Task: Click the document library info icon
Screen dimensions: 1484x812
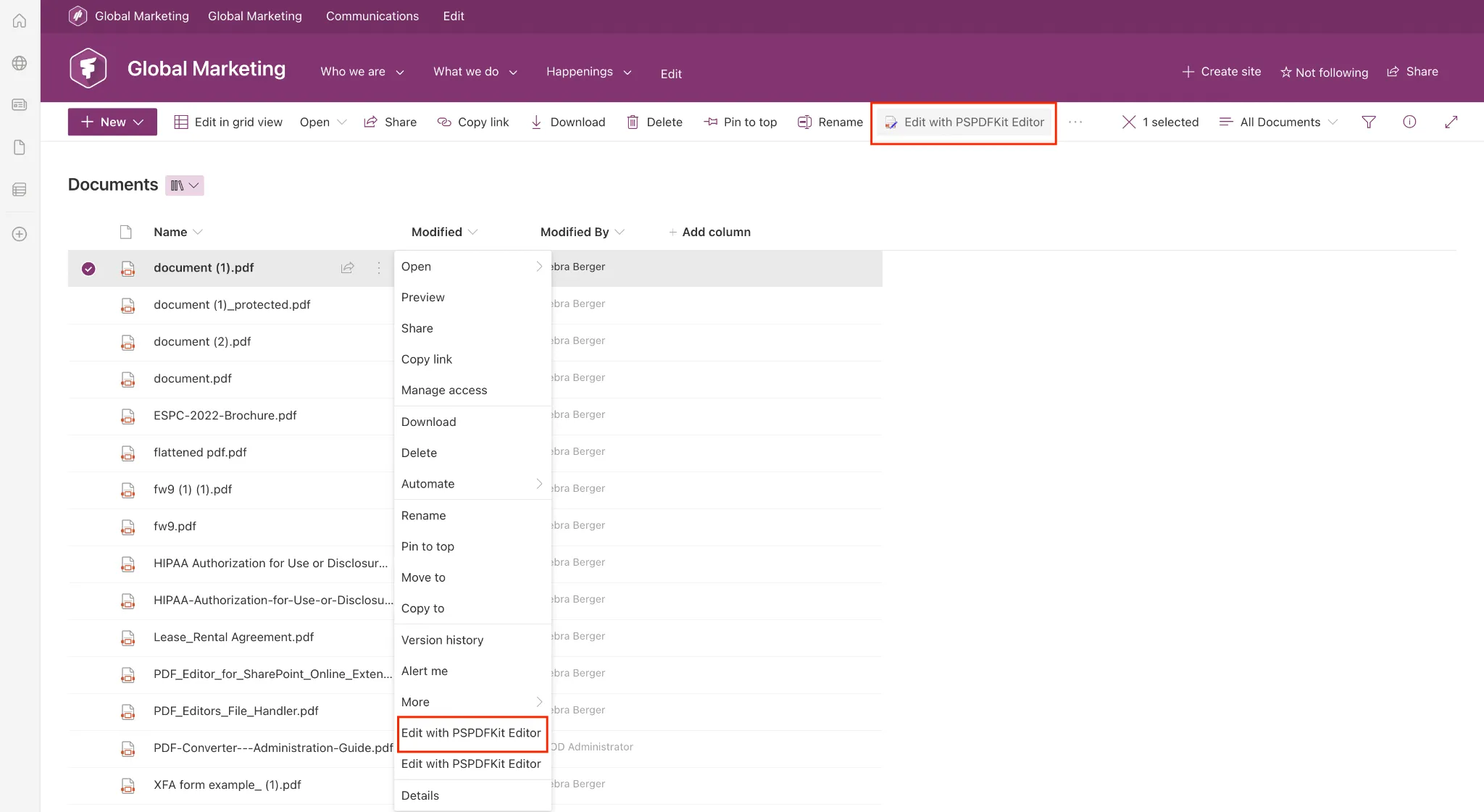Action: tap(1409, 122)
